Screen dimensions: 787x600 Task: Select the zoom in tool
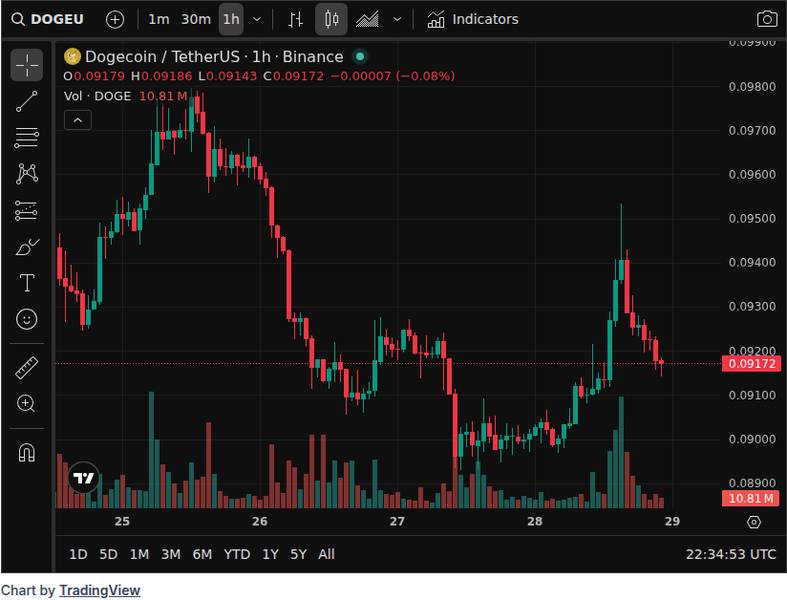click(x=27, y=404)
